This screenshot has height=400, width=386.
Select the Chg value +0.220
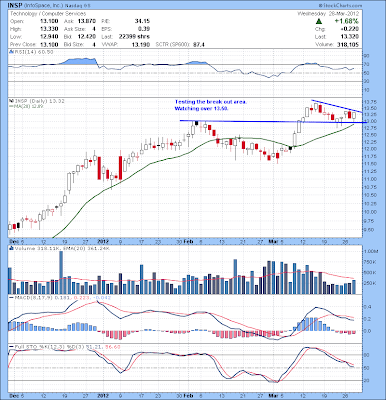350,29
